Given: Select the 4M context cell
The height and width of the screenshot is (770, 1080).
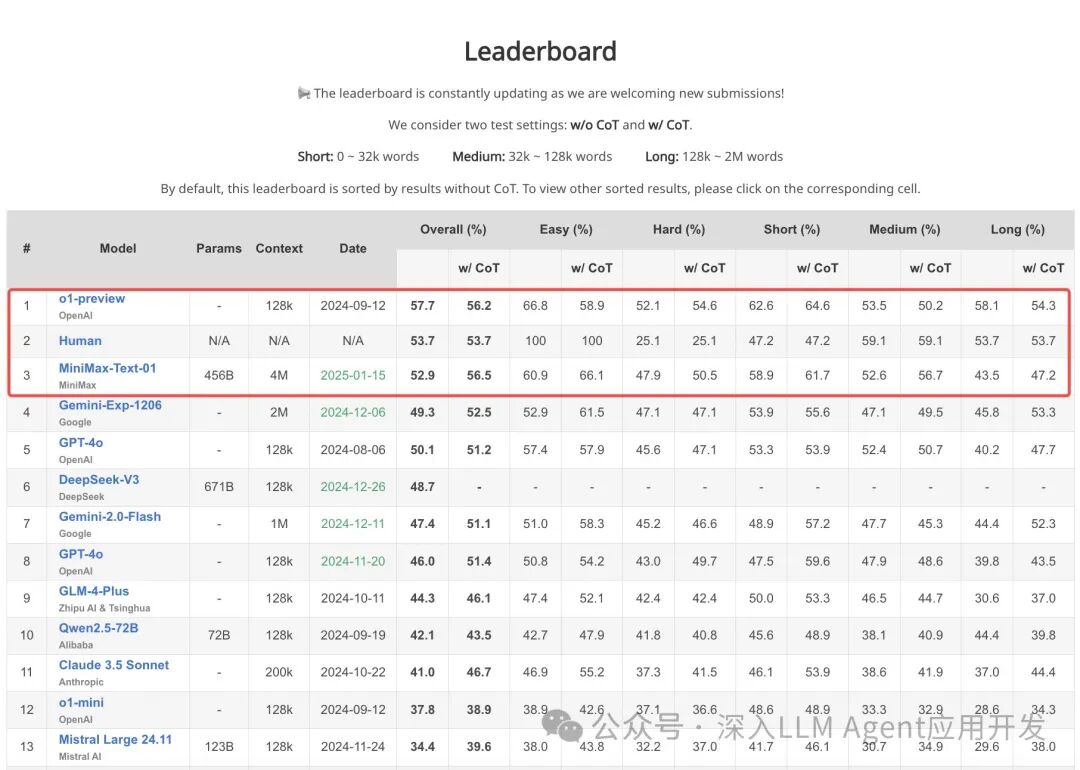Looking at the screenshot, I should 279,375.
